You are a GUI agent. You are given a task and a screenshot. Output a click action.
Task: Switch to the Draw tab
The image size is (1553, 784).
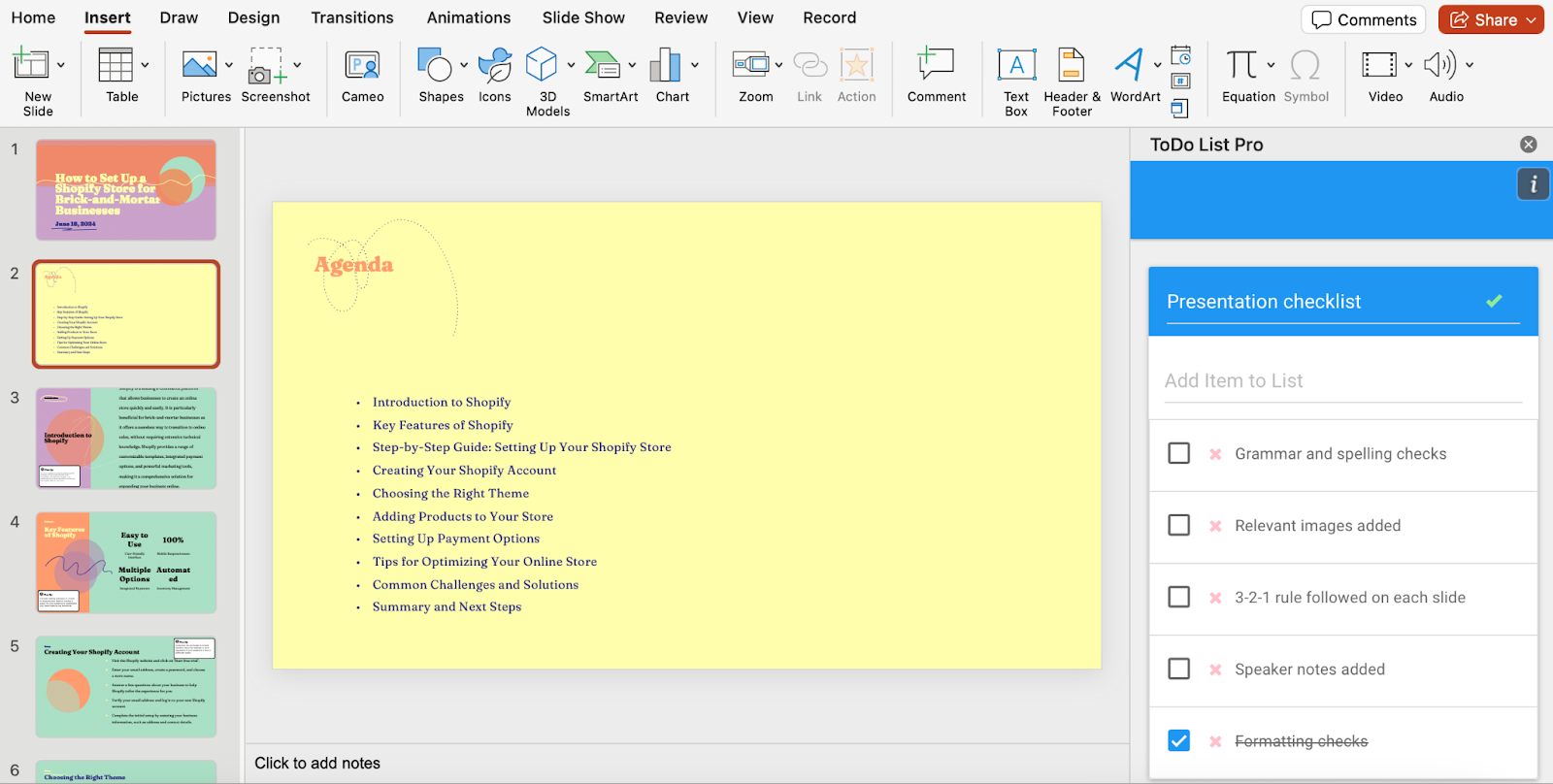(179, 17)
